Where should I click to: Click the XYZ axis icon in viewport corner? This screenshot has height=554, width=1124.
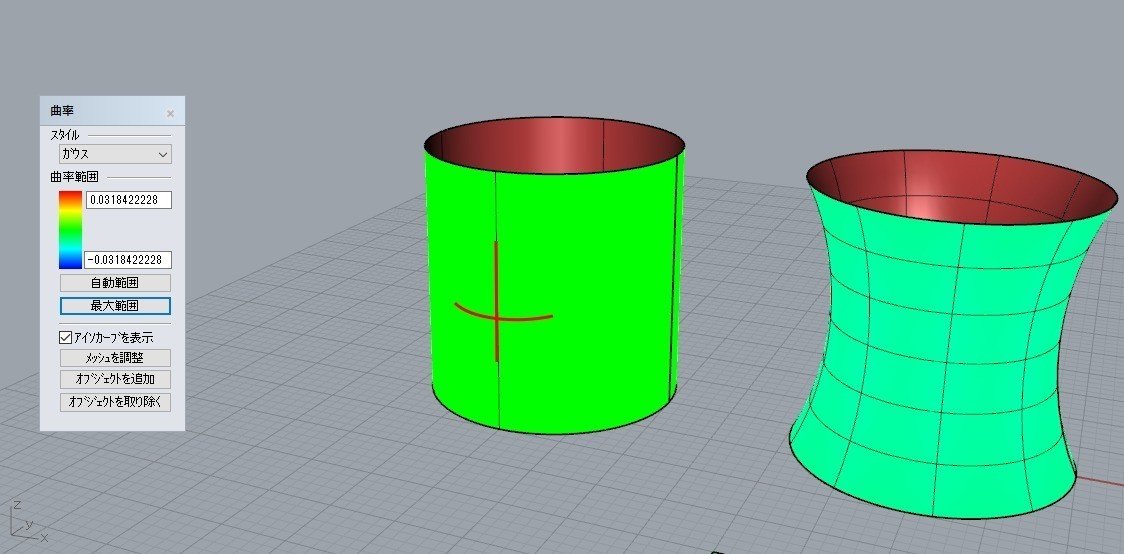(27, 523)
